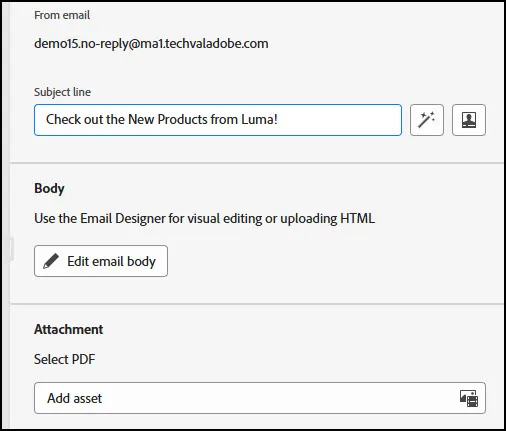Select the from email address text

point(151,44)
